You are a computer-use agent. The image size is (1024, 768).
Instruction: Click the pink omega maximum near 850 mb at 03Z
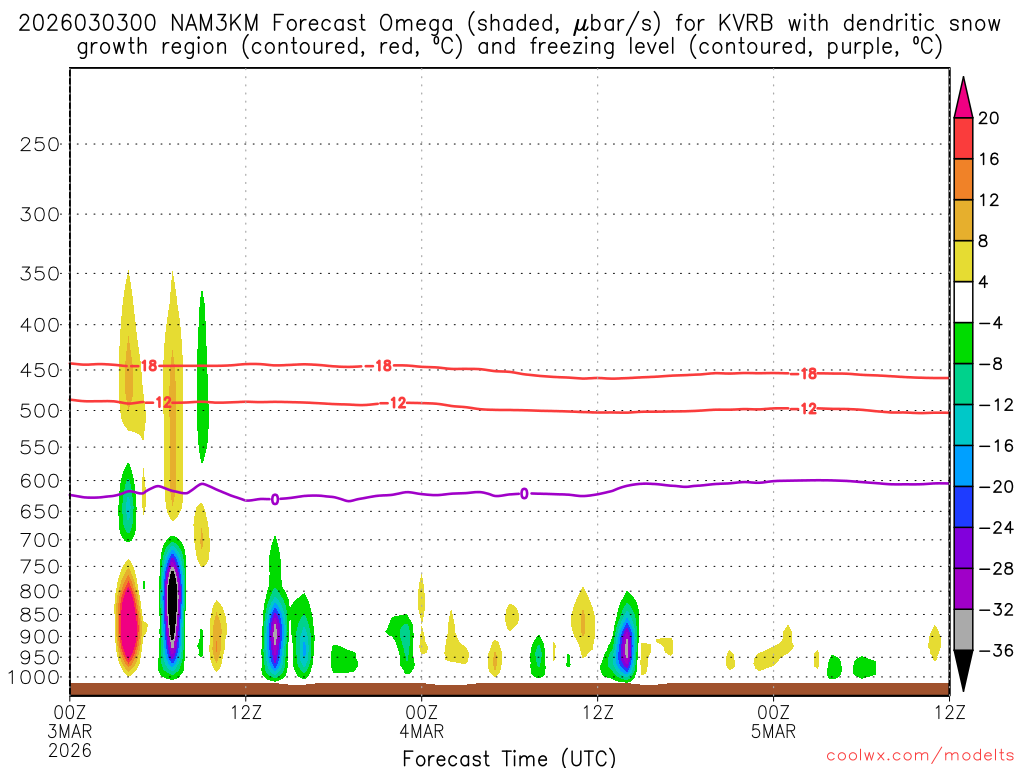pos(128,616)
